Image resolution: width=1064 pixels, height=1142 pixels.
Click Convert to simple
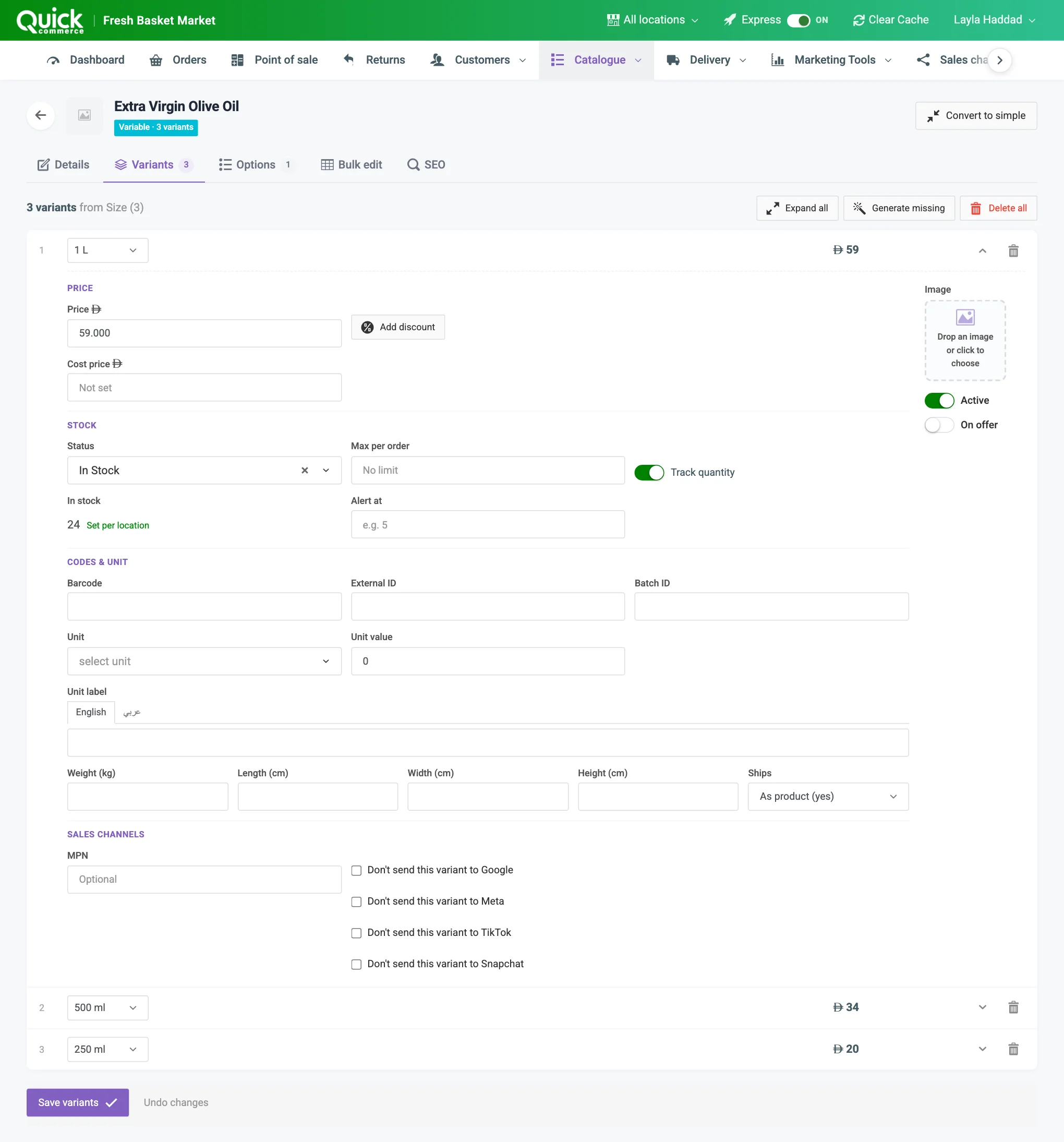click(975, 116)
